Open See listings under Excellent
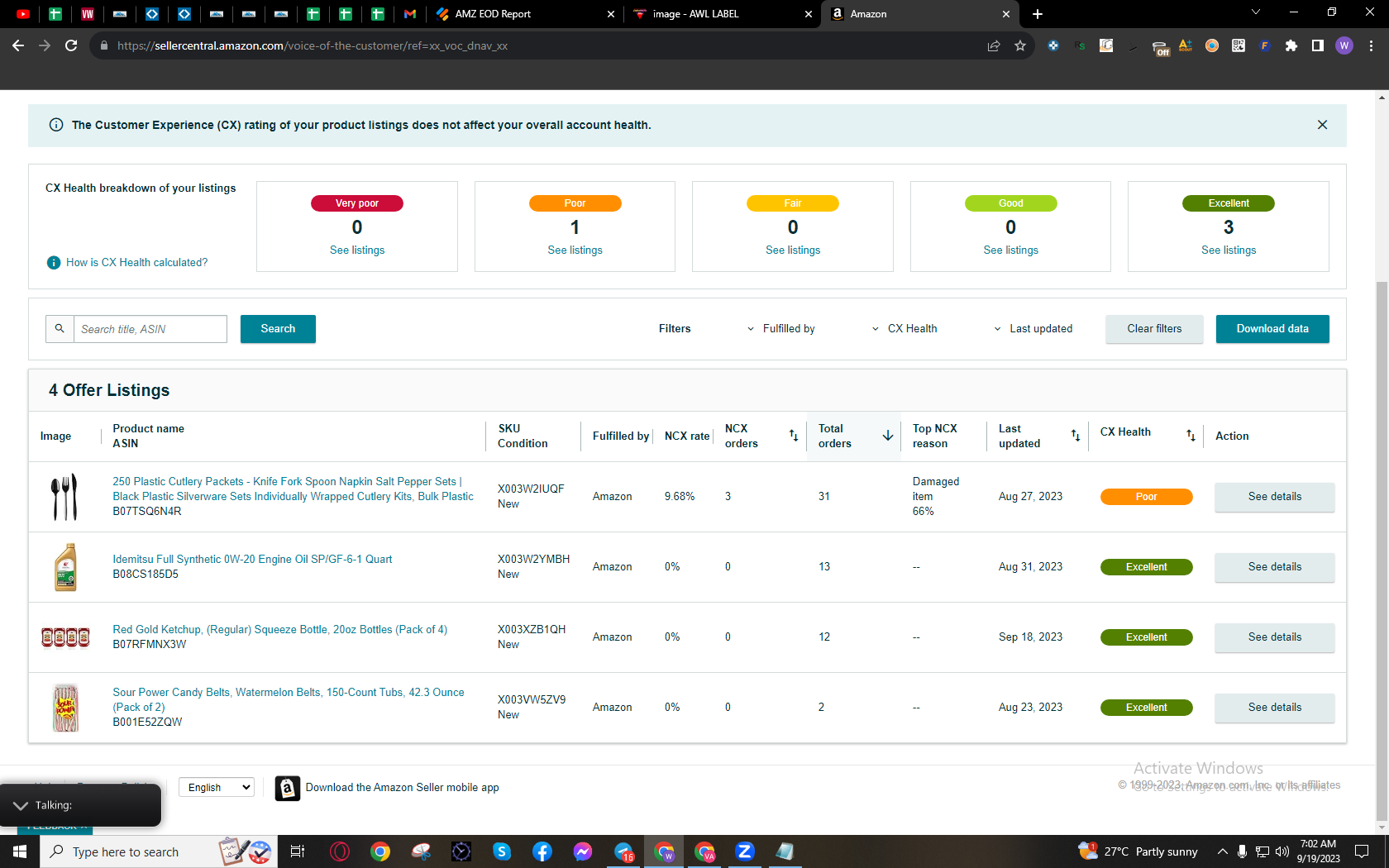The image size is (1389, 868). pos(1229,250)
